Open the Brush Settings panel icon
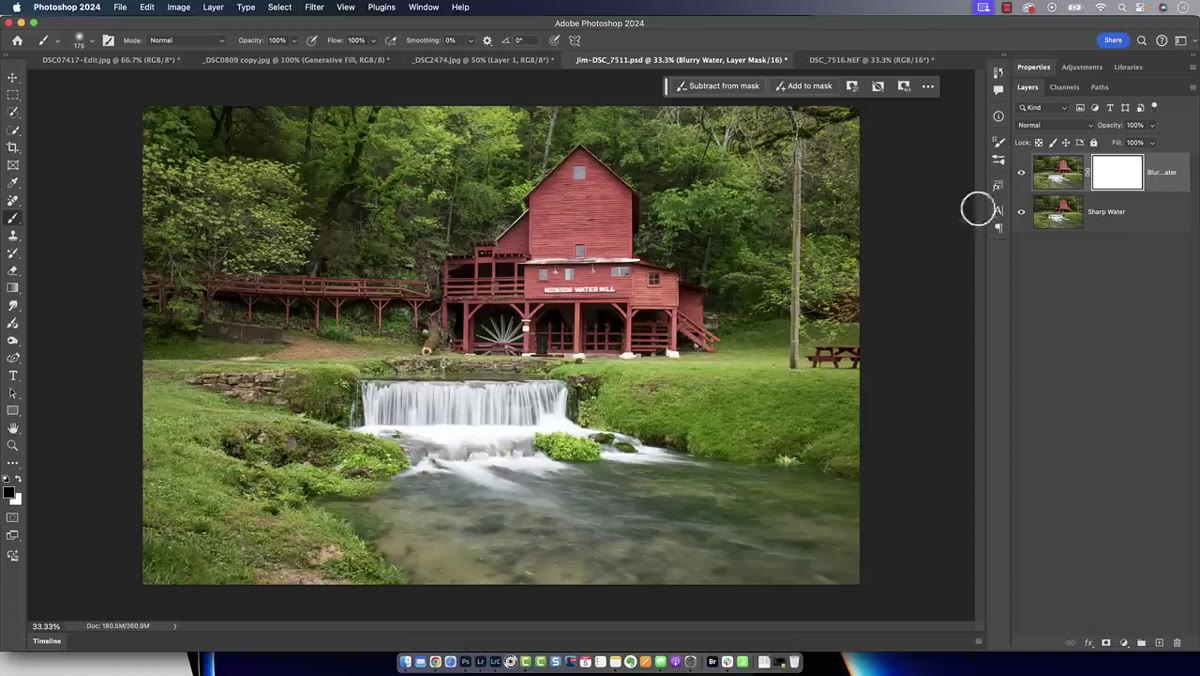This screenshot has width=1200, height=676. (998, 142)
